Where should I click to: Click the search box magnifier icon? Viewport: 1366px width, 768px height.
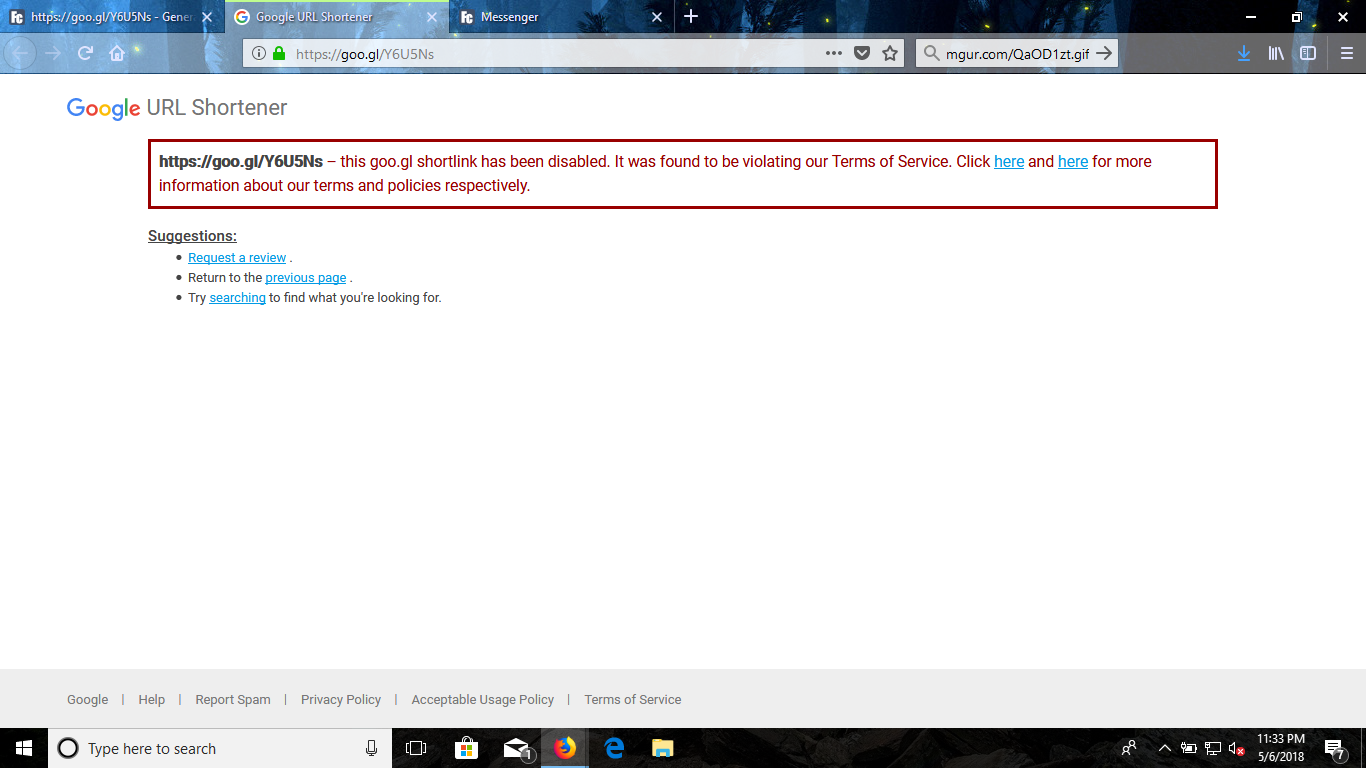point(930,54)
